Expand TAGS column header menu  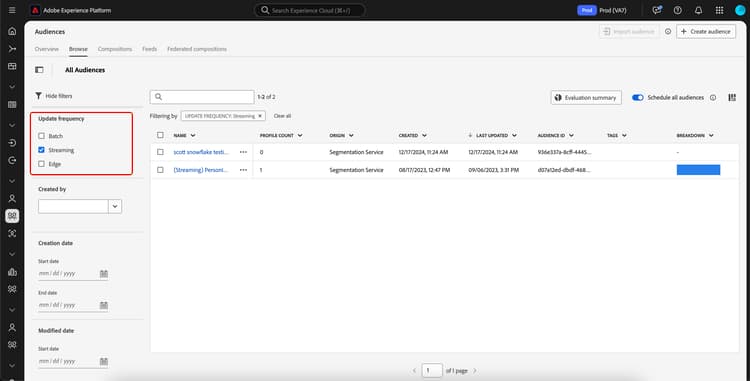624,136
